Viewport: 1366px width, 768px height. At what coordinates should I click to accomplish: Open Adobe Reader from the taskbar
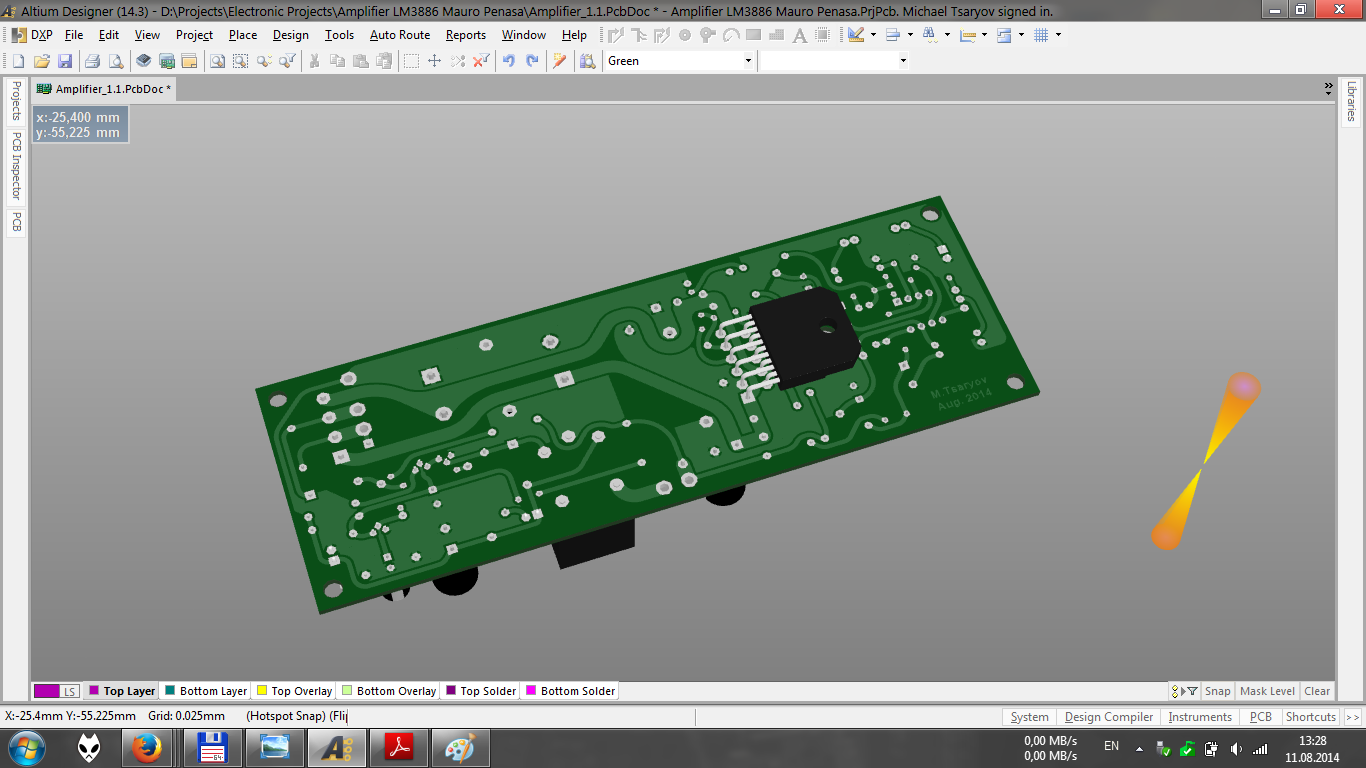399,748
